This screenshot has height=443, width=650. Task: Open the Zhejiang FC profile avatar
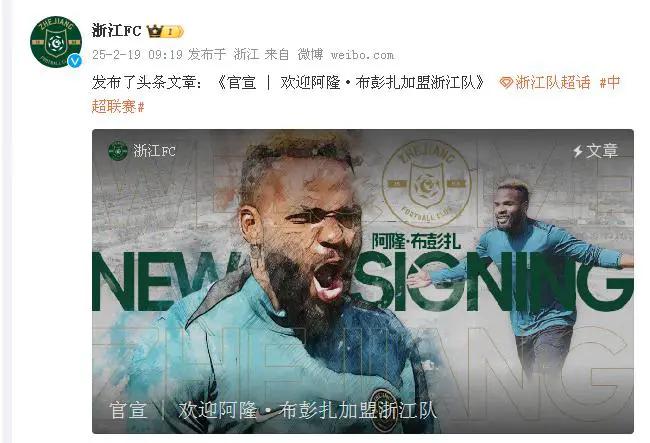tap(56, 42)
